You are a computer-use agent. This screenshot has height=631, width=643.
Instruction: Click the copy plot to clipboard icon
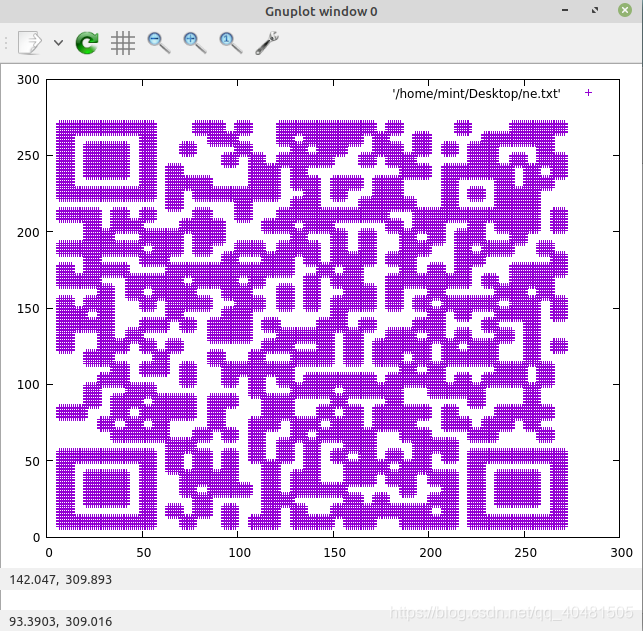[30, 43]
